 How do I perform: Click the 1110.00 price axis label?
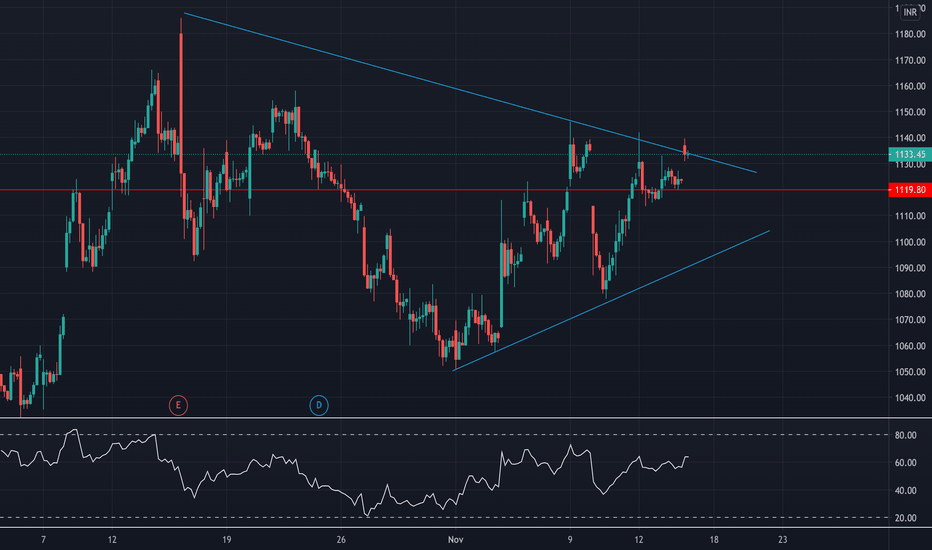tap(910, 216)
